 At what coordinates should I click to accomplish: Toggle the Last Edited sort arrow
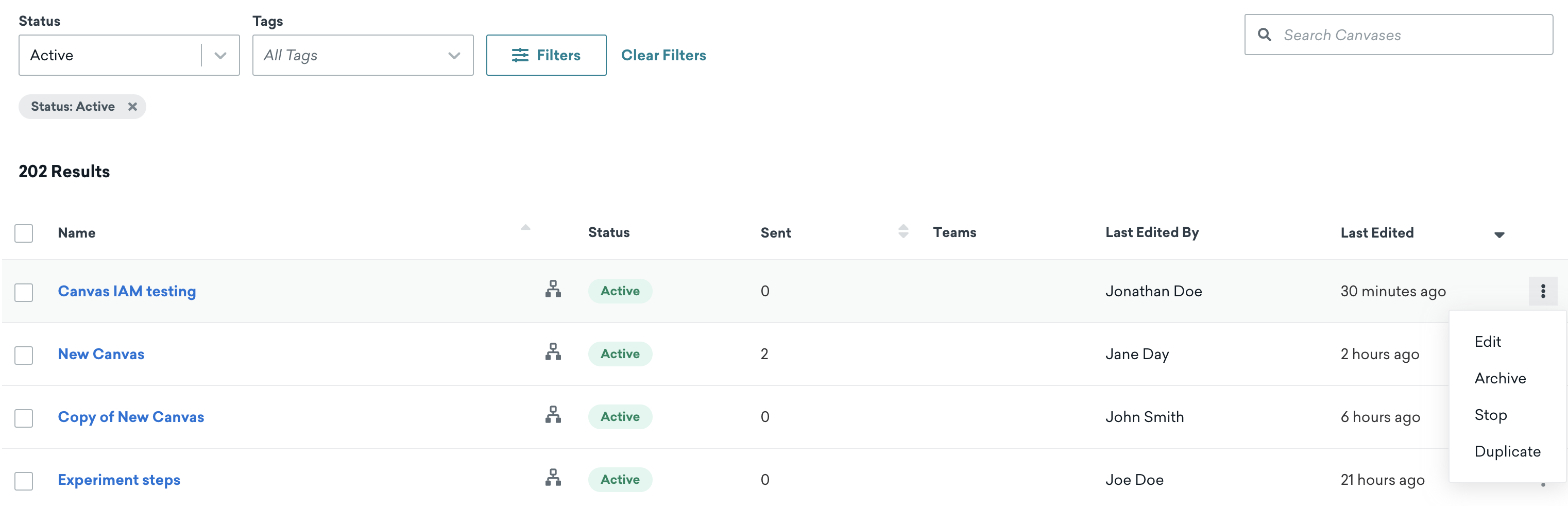1498,234
